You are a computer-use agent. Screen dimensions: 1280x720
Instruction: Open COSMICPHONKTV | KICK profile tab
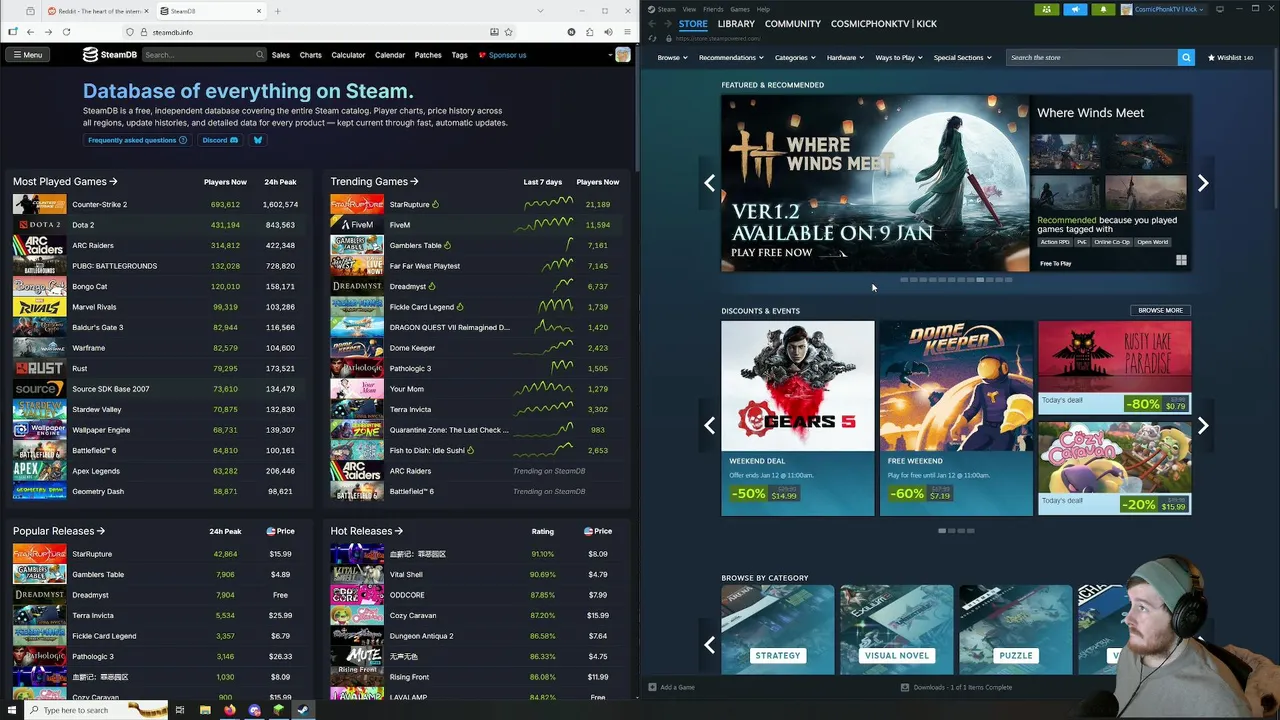pos(884,24)
